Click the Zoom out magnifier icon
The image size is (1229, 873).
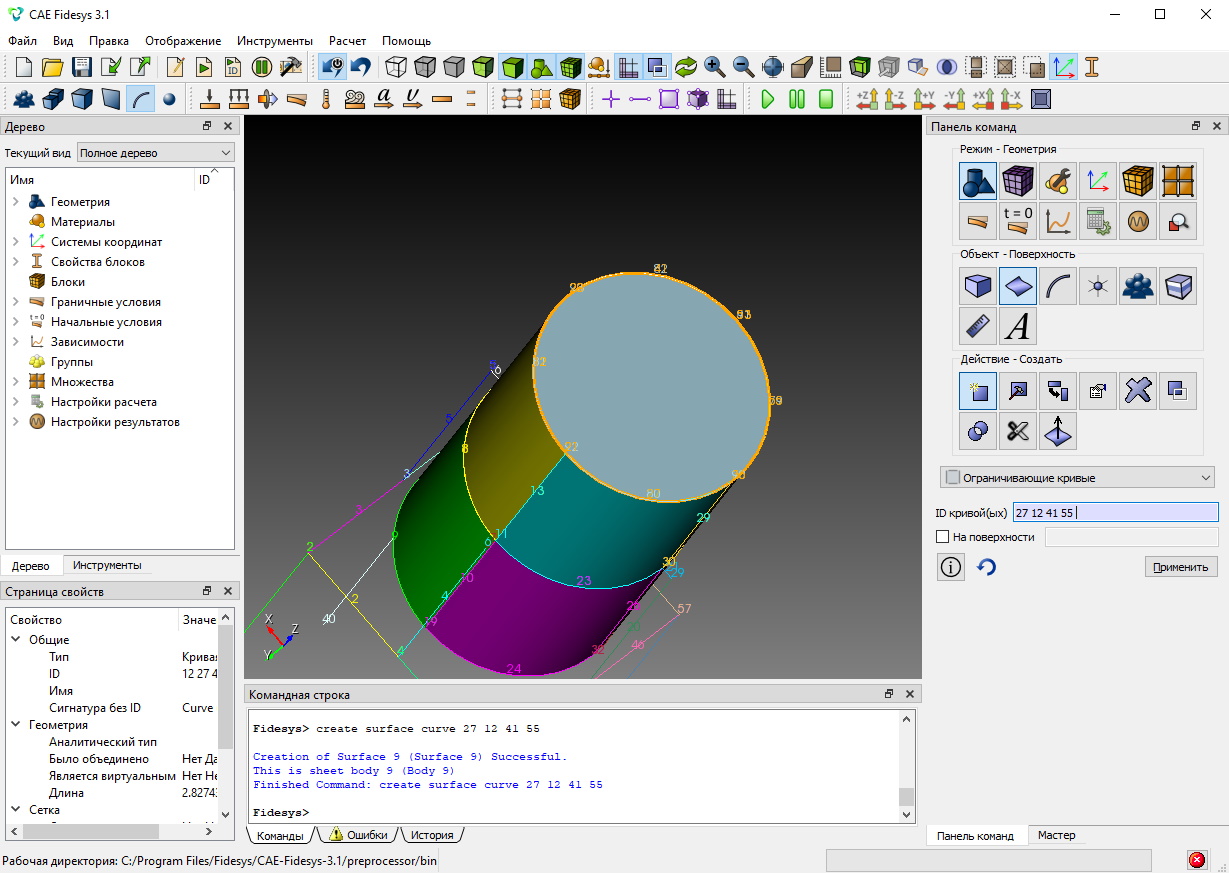[x=744, y=67]
